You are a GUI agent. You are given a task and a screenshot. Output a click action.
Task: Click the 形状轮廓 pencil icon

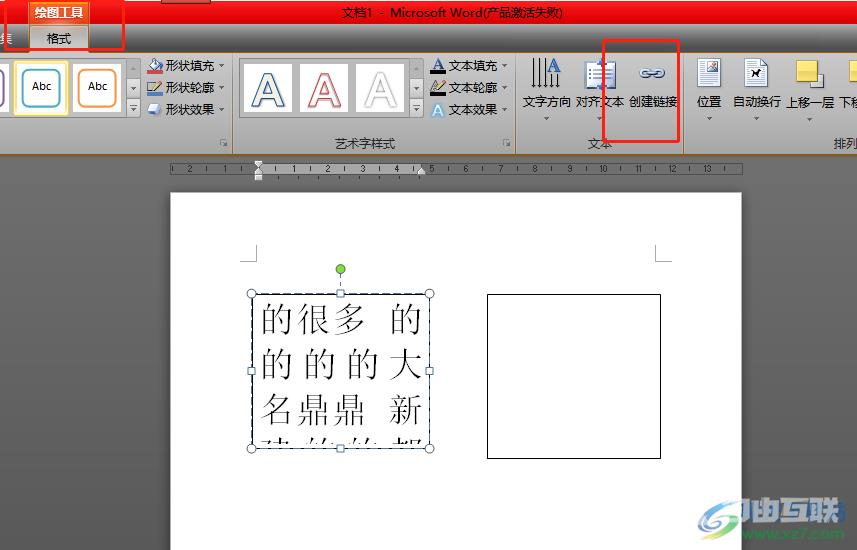pyautogui.click(x=155, y=87)
